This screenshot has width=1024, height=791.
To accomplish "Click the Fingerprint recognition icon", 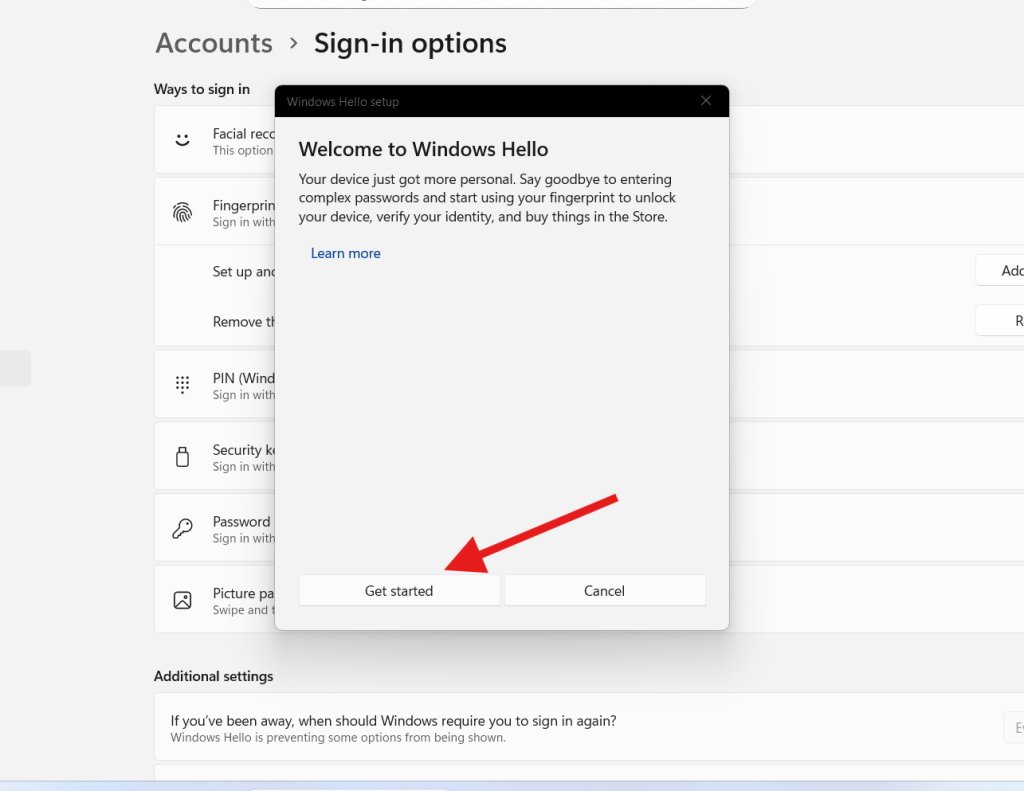I will 182,211.
